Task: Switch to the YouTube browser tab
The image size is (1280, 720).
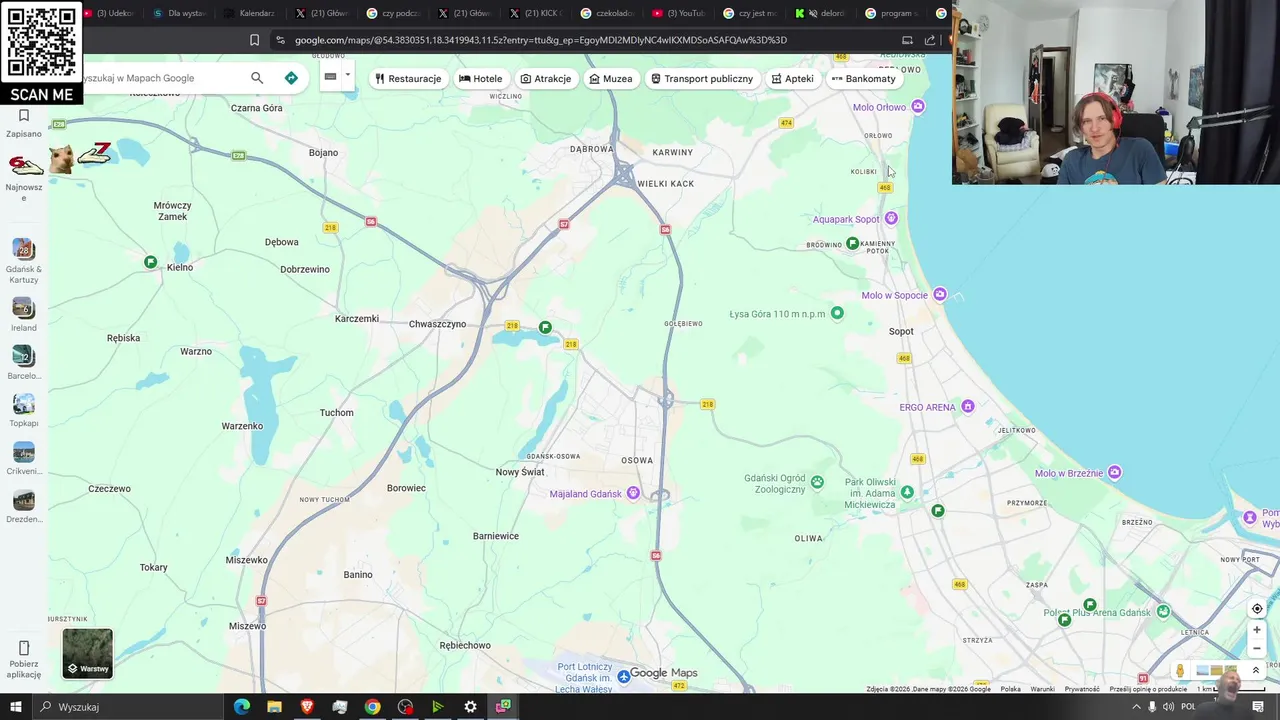Action: click(677, 13)
